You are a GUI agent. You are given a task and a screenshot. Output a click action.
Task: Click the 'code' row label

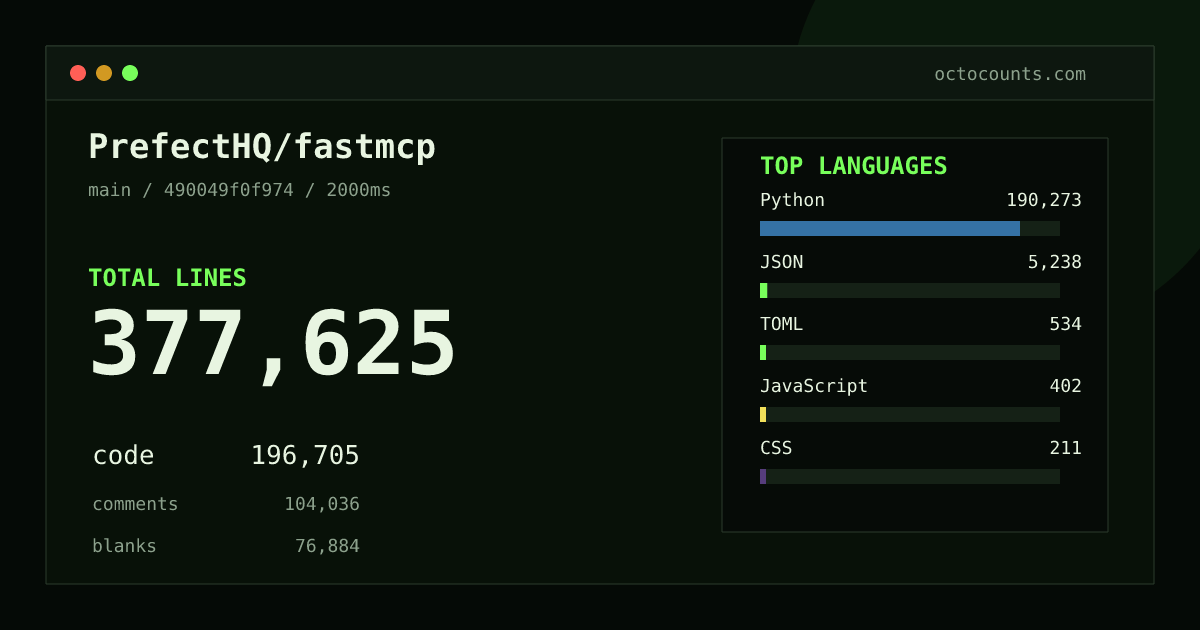[x=123, y=456]
